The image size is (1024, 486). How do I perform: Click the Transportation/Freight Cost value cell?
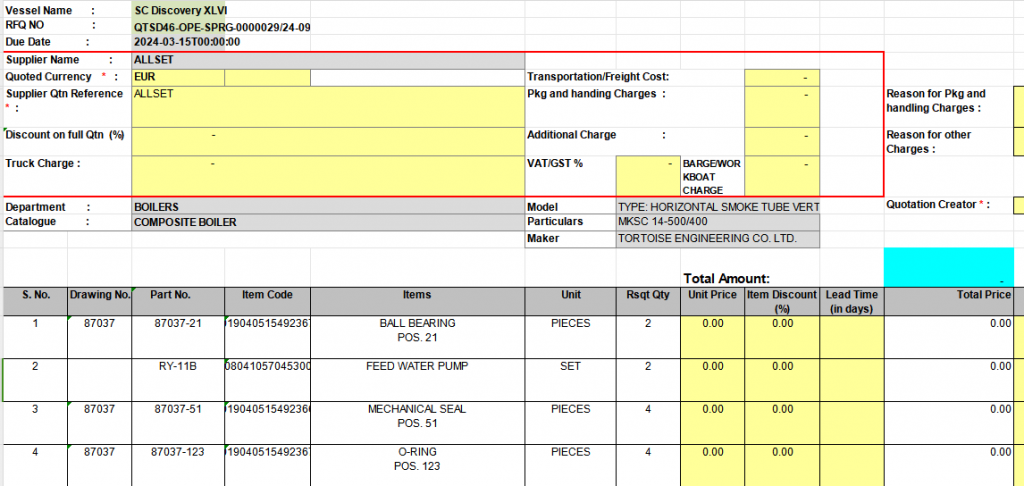[x=782, y=77]
